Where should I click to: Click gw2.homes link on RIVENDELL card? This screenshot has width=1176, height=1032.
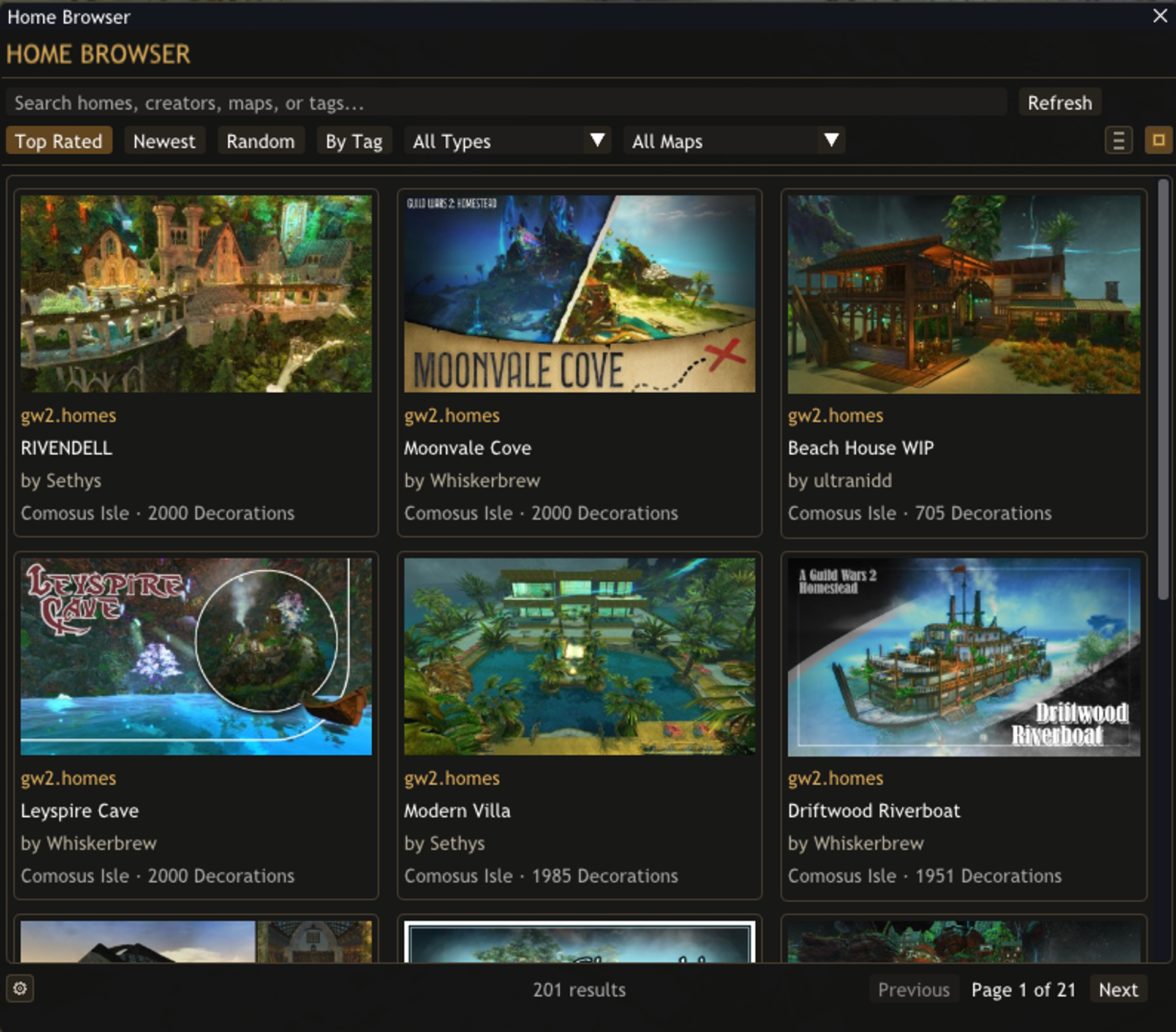point(69,415)
